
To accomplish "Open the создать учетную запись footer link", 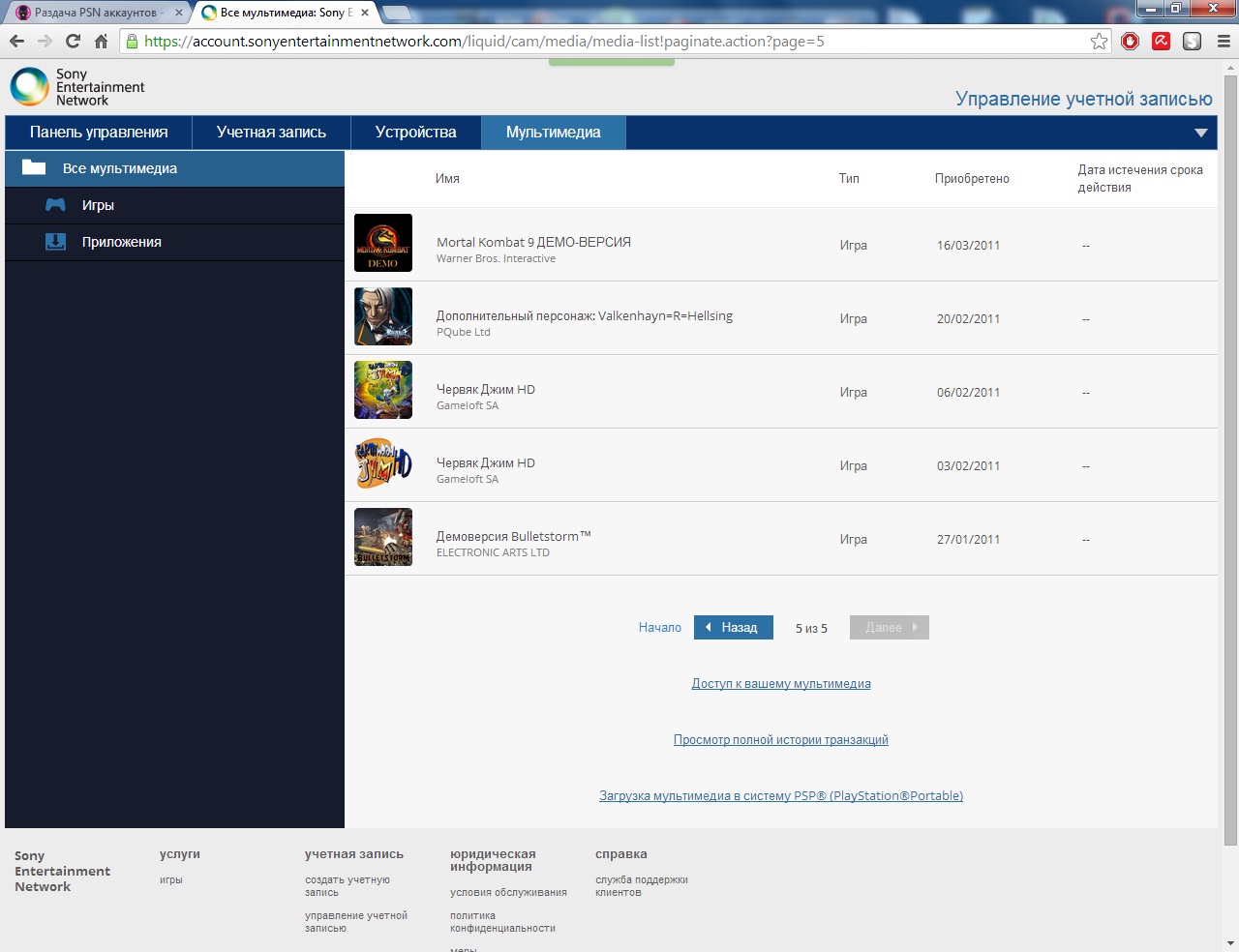I will 348,886.
